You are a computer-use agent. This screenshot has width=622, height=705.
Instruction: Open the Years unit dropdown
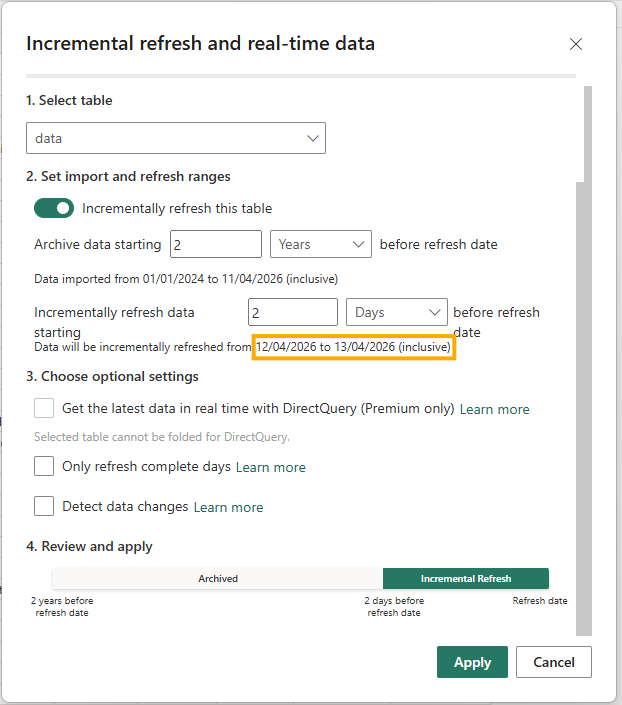[x=321, y=244]
